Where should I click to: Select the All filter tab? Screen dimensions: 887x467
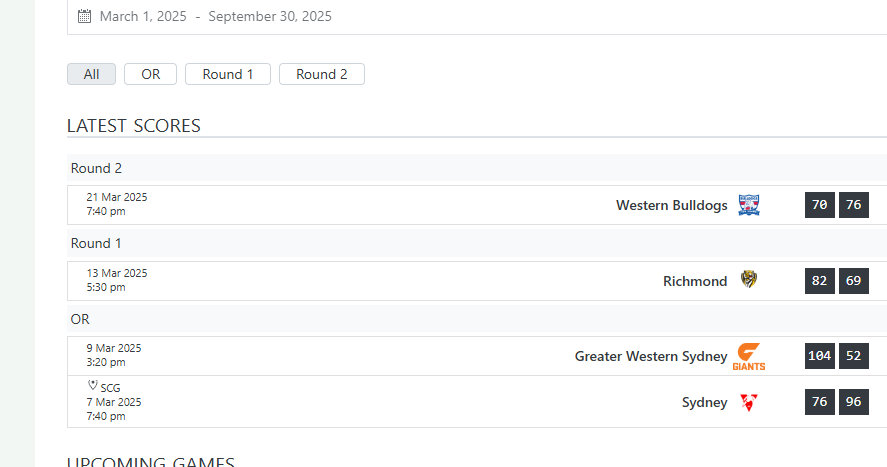92,74
